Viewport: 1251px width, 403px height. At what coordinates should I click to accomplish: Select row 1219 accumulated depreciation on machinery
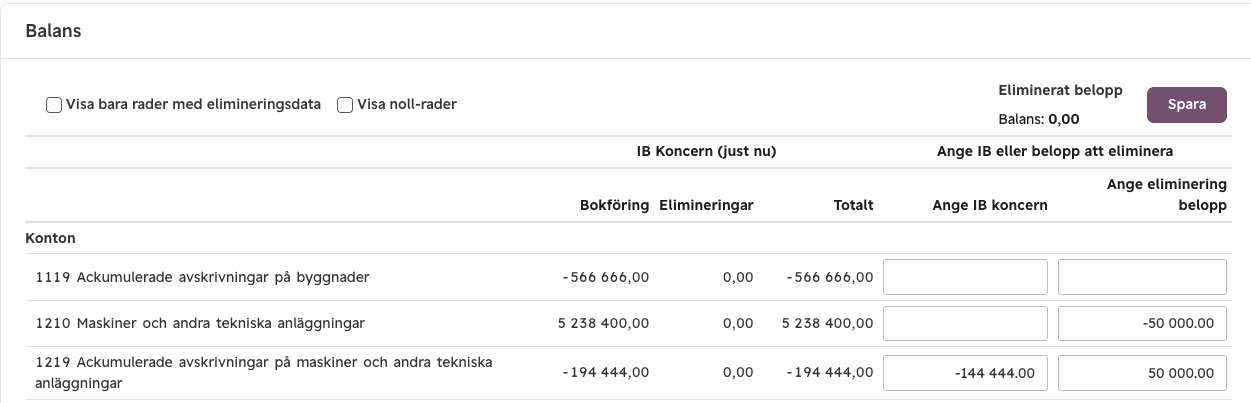pos(626,373)
